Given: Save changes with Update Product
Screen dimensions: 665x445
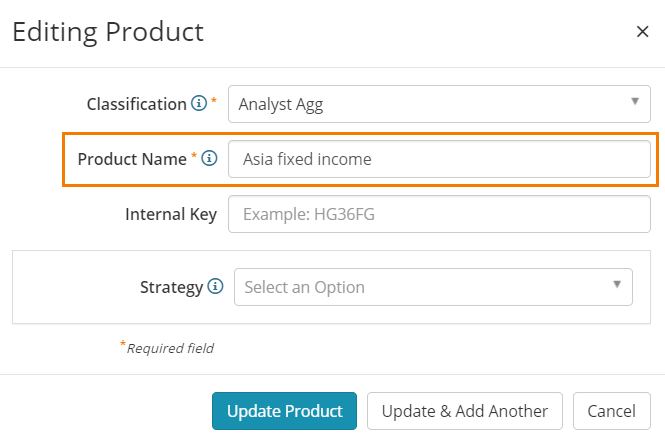Looking at the screenshot, I should (x=284, y=411).
